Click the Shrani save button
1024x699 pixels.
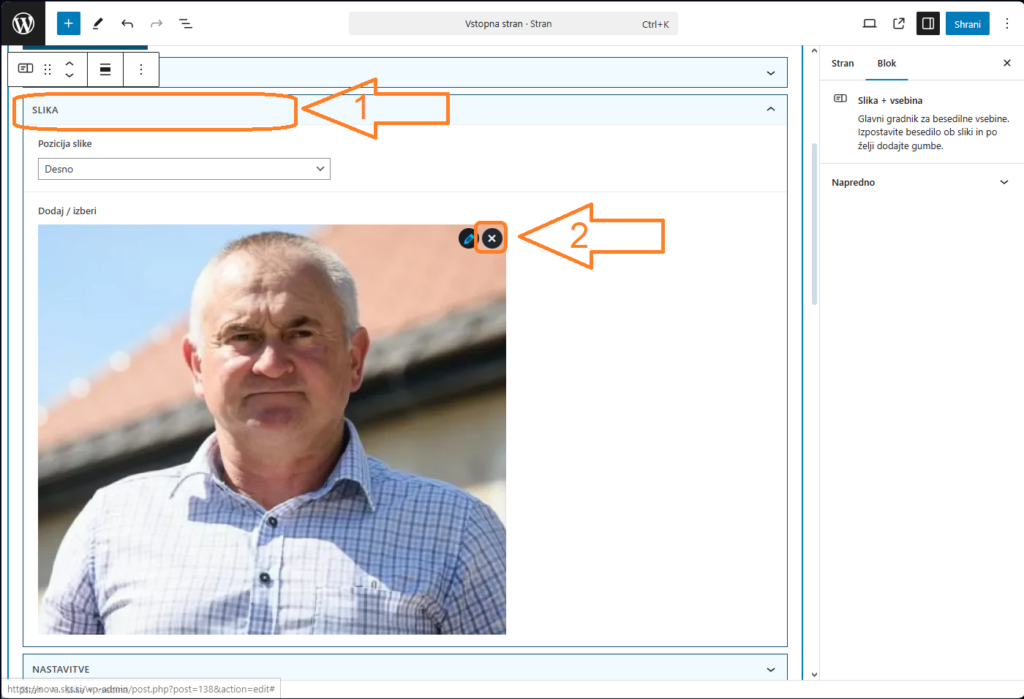[967, 23]
